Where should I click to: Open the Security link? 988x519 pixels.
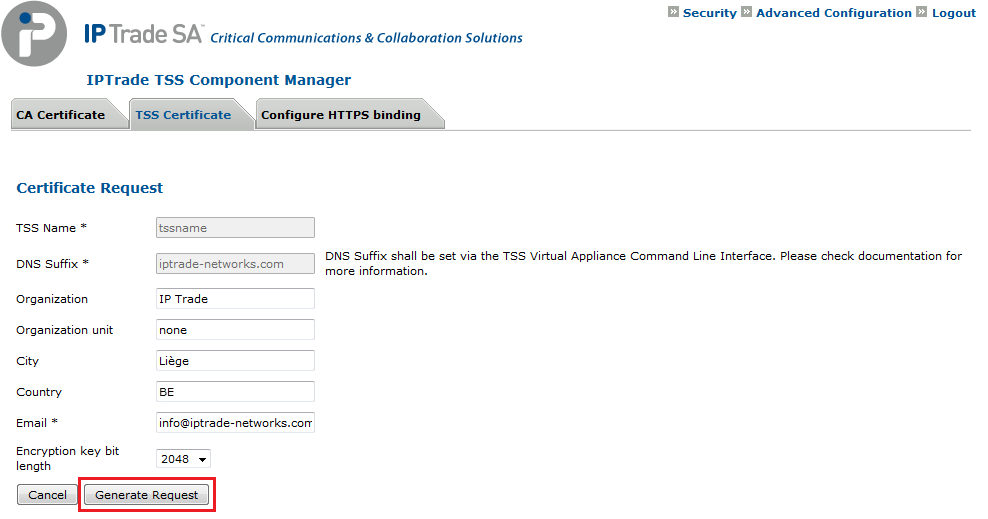[709, 13]
